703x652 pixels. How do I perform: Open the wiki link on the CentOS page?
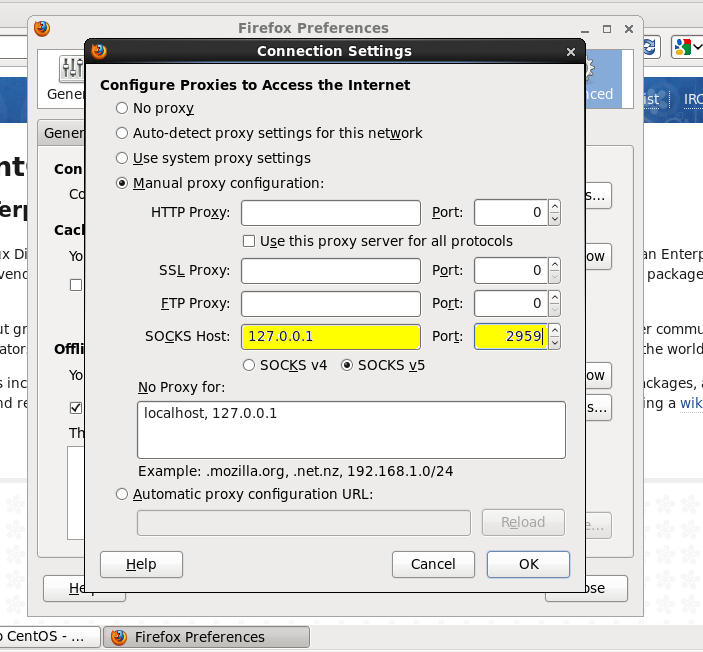tap(691, 403)
